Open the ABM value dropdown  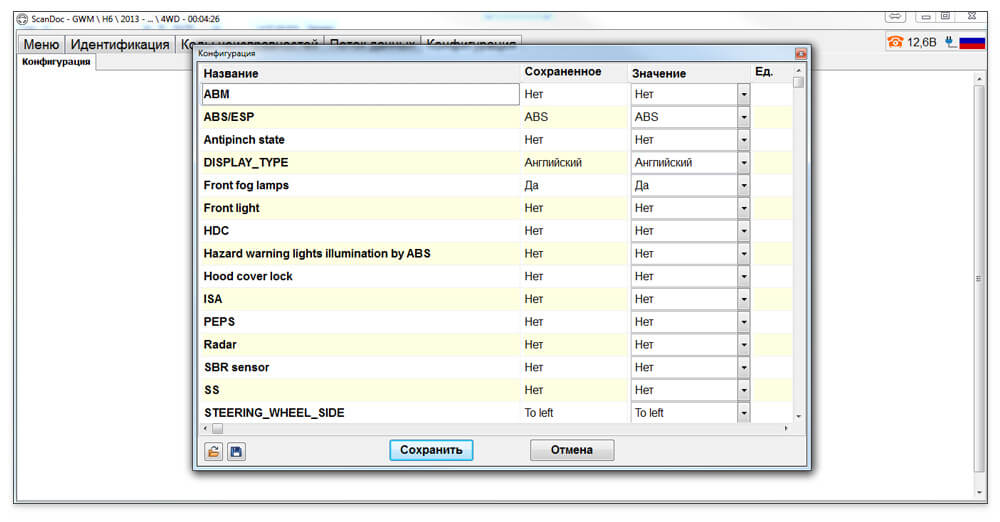pyautogui.click(x=744, y=94)
